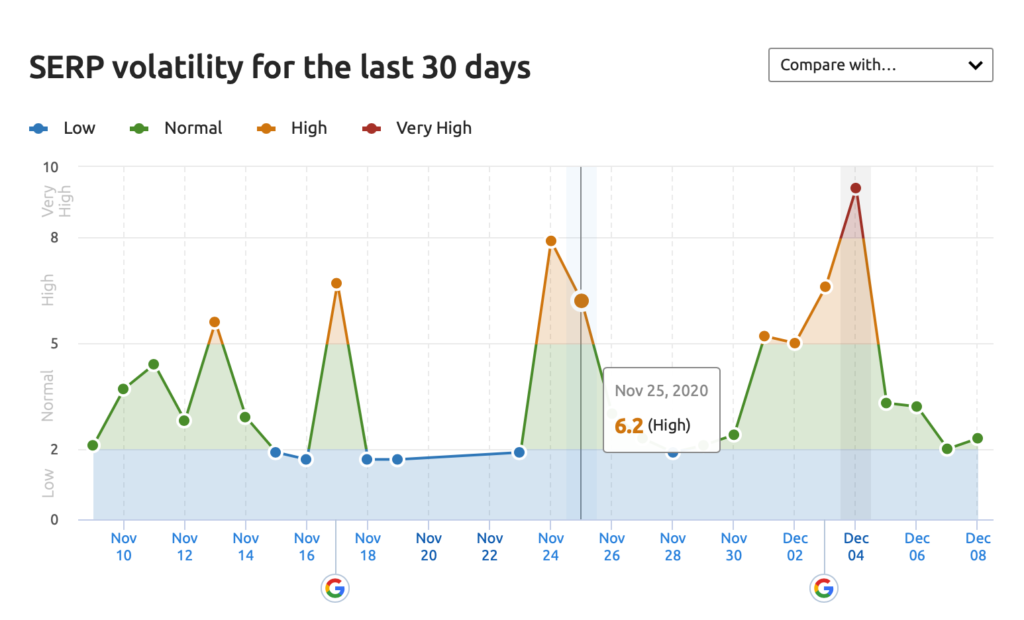Screen dimensions: 1024x620
Task: Click the Google update icon below Dec 04
Action: click(x=823, y=588)
